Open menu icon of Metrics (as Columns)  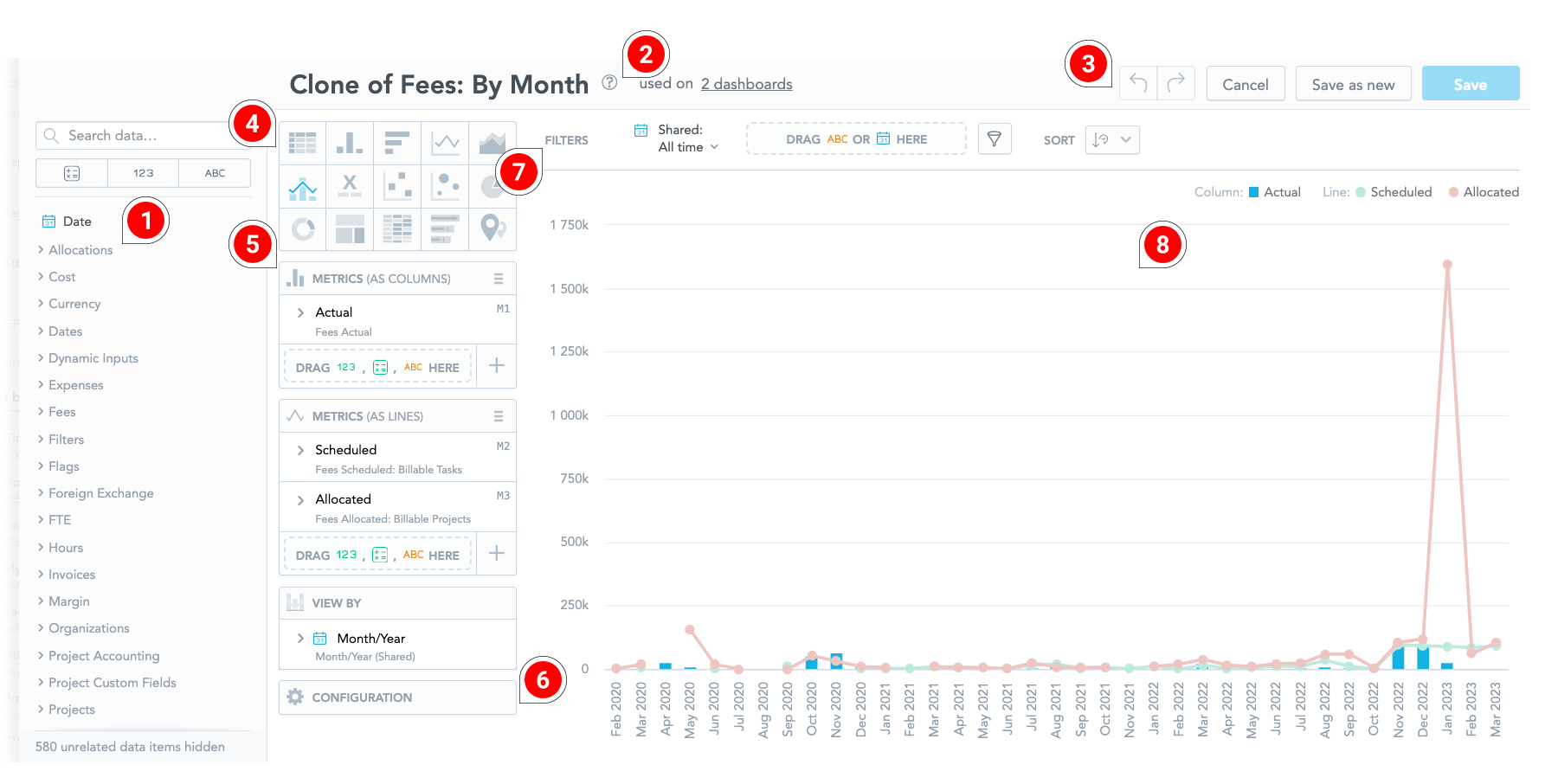tap(499, 279)
